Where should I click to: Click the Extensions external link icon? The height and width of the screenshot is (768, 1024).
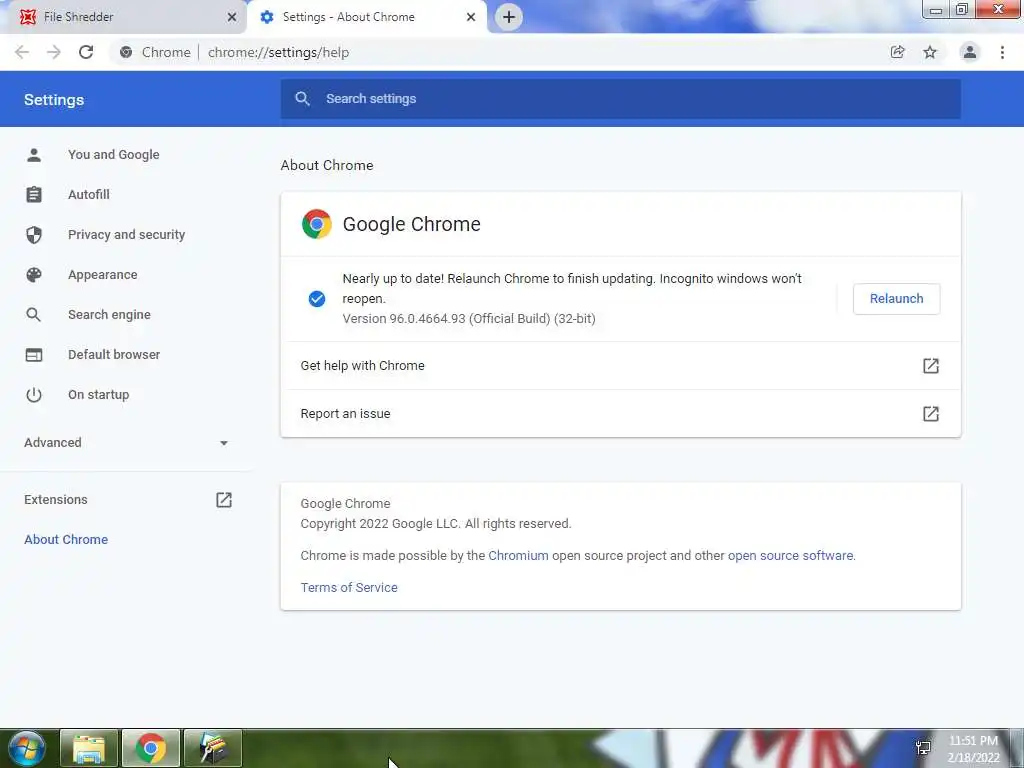coord(224,500)
